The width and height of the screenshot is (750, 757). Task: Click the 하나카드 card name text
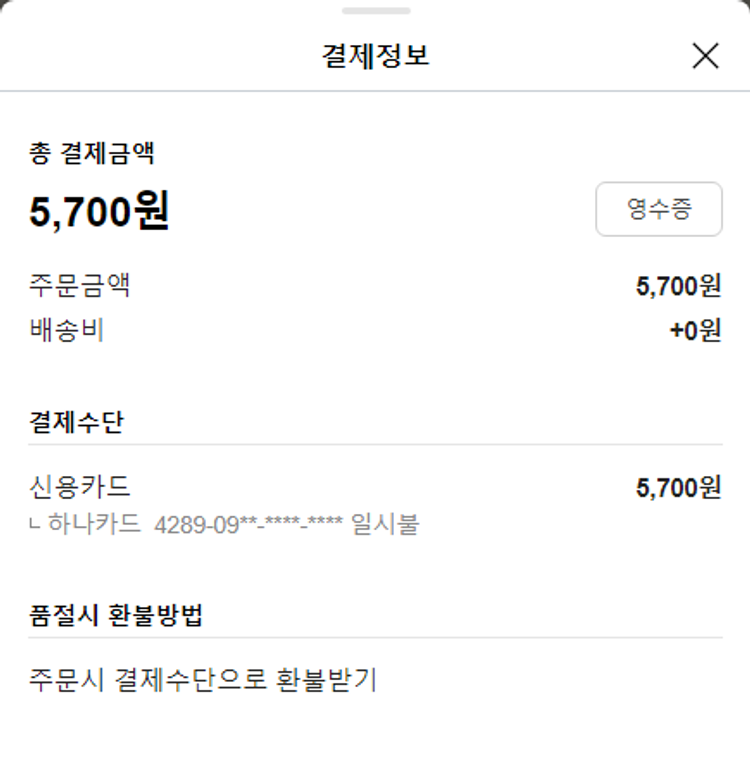95,524
